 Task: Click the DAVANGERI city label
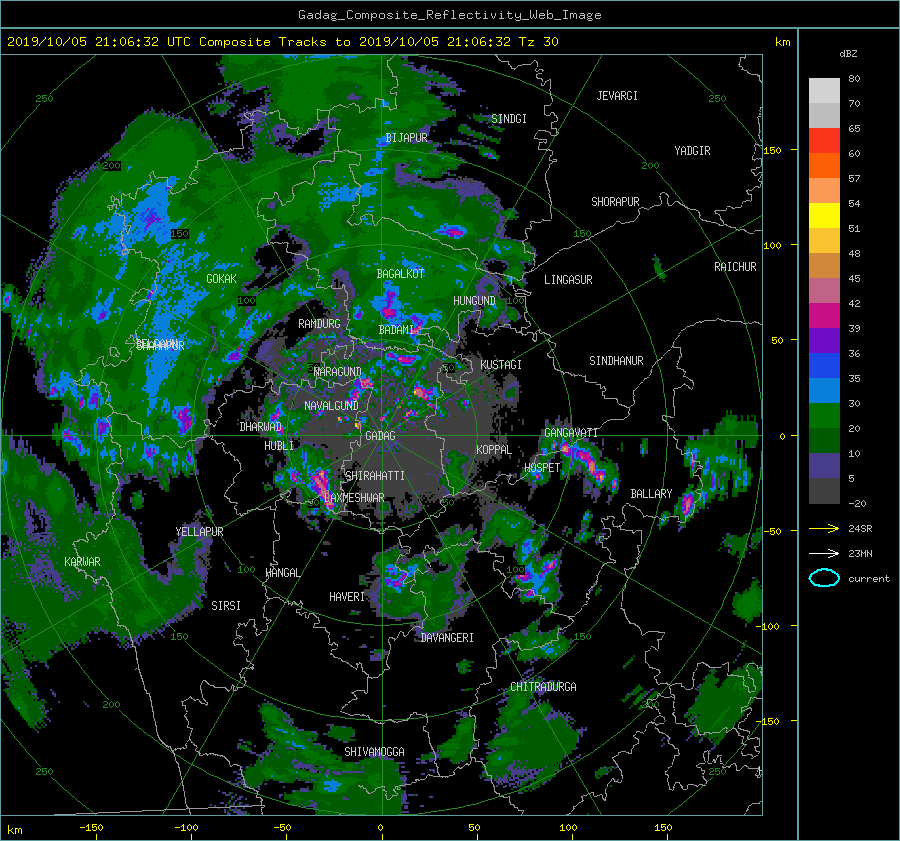coord(447,638)
